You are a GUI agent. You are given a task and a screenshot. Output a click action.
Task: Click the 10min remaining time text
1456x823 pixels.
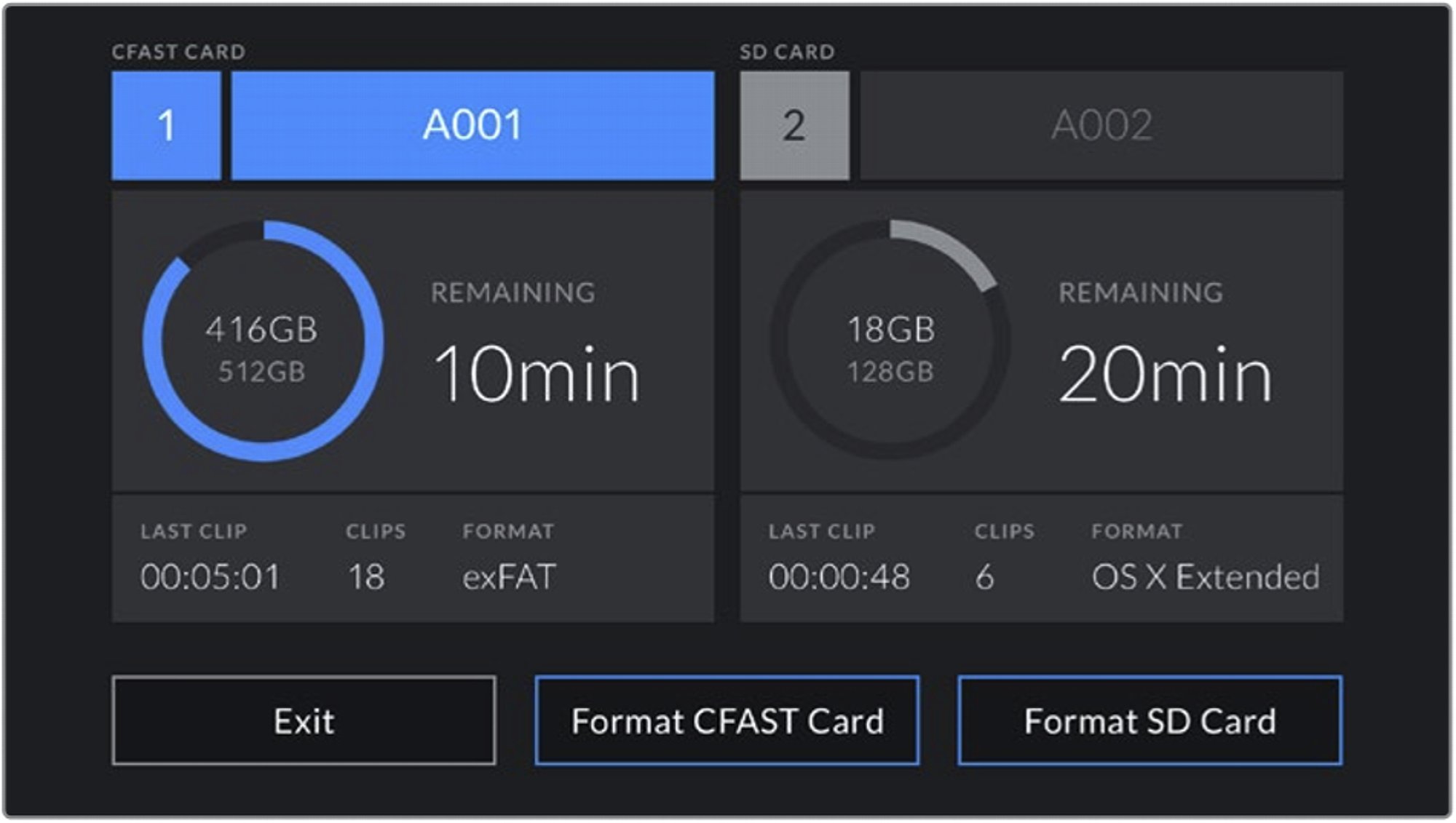[537, 375]
